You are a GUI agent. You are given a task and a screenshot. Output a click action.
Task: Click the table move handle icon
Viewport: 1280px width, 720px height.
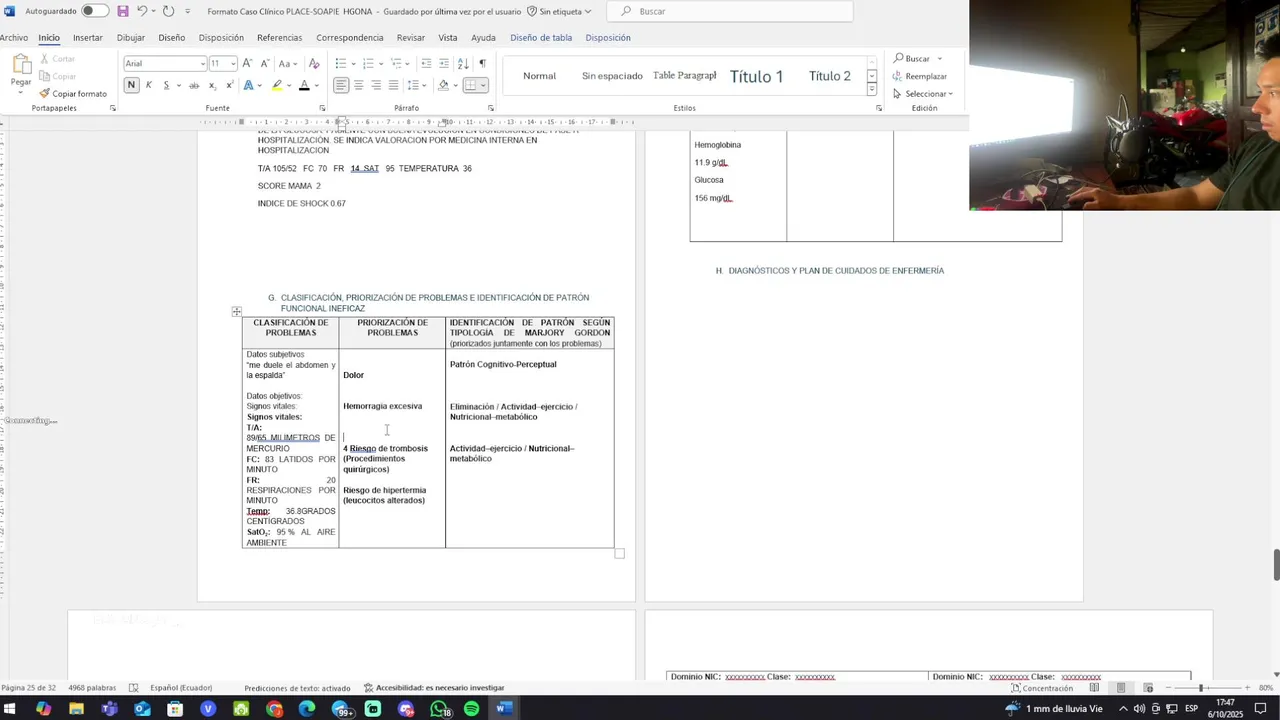pos(237,312)
